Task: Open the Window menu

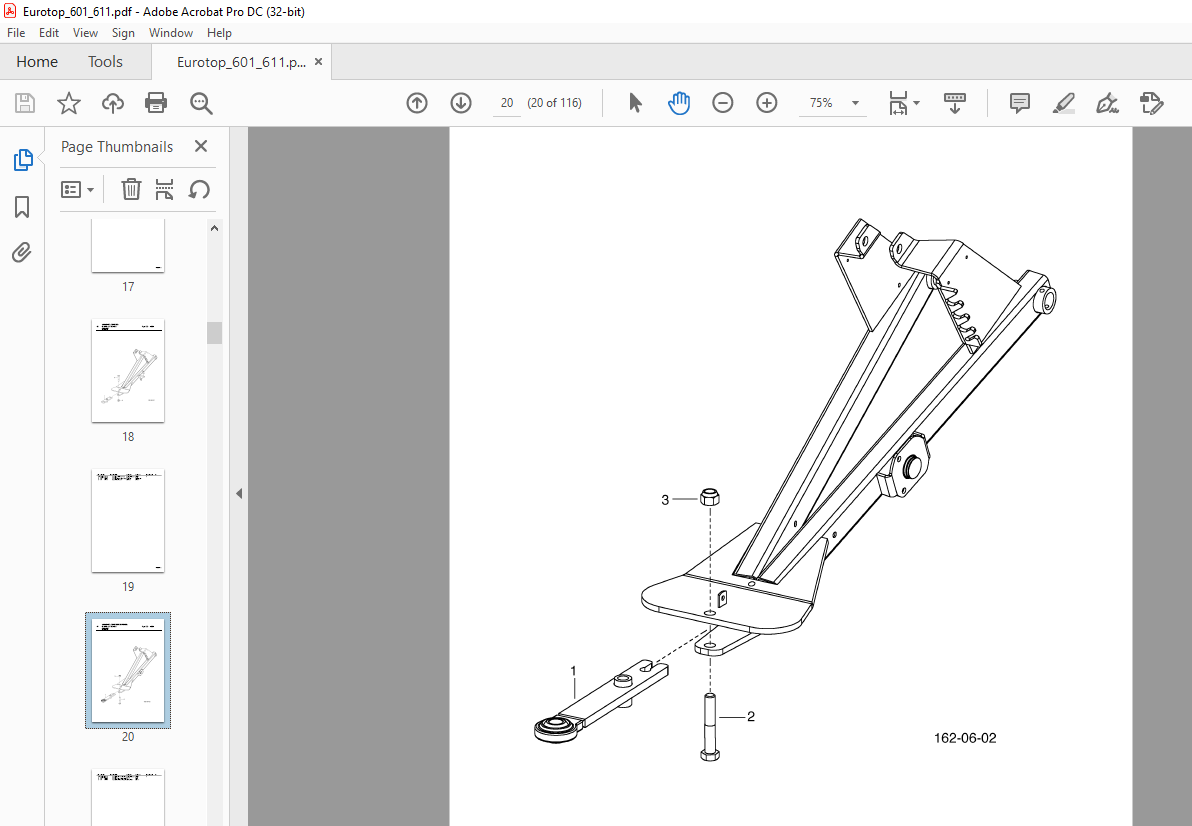Action: pos(170,33)
